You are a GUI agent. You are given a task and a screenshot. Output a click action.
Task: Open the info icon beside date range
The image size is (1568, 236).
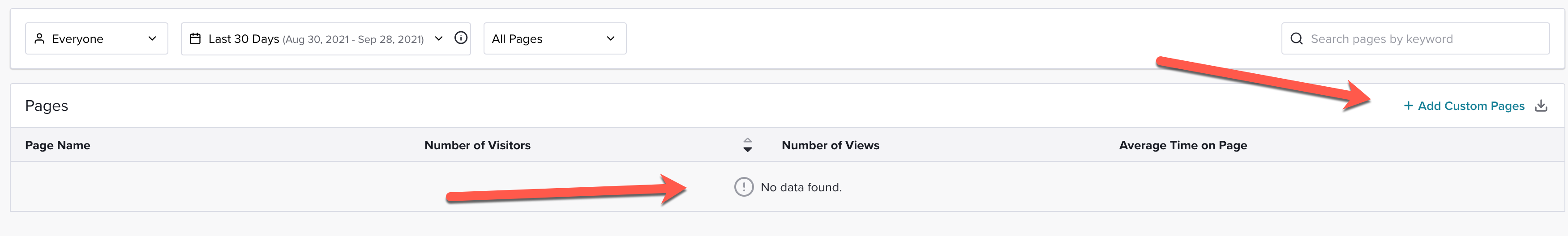[x=461, y=38]
